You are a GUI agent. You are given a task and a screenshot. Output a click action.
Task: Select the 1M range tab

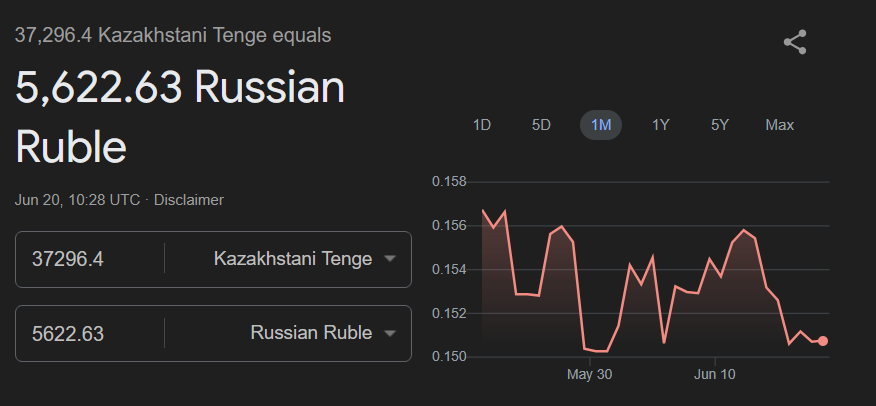point(601,125)
